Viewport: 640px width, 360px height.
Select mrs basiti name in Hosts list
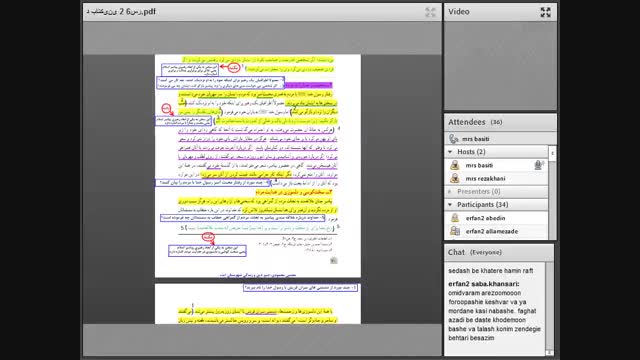[x=479, y=165]
